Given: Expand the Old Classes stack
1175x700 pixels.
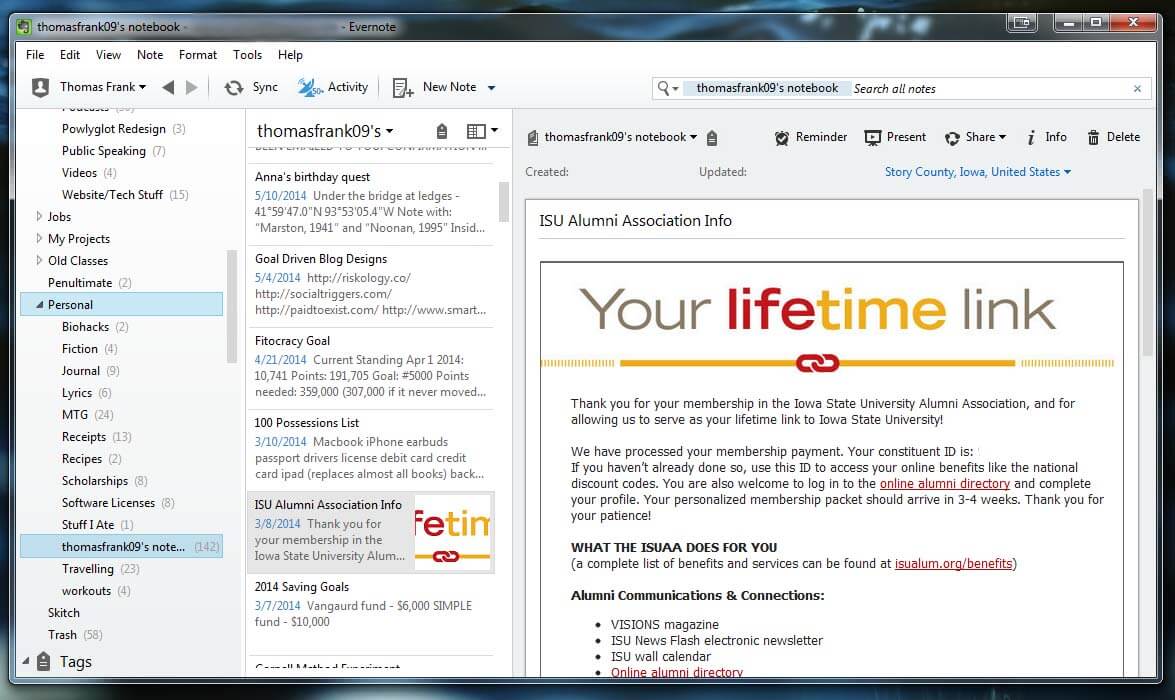Looking at the screenshot, I should (x=39, y=260).
